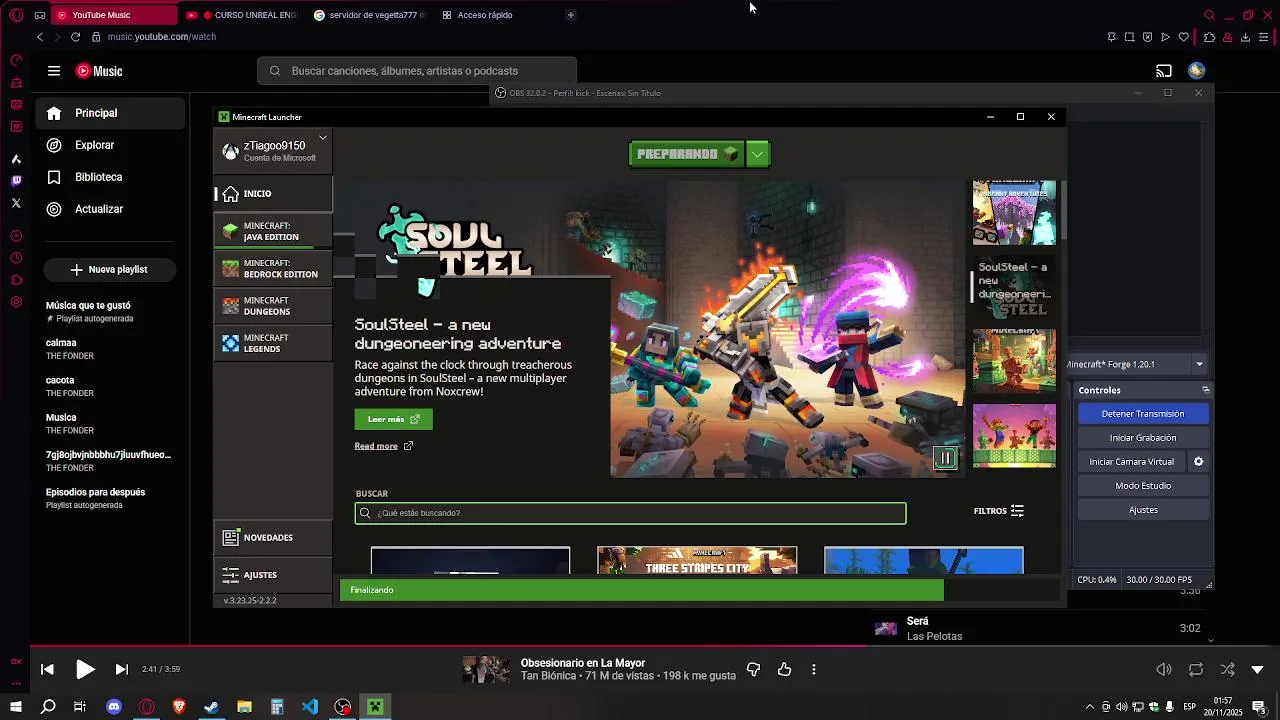Open X icon in Opera sidebar
Viewport: 1280px width, 720px height.
[x=16, y=203]
